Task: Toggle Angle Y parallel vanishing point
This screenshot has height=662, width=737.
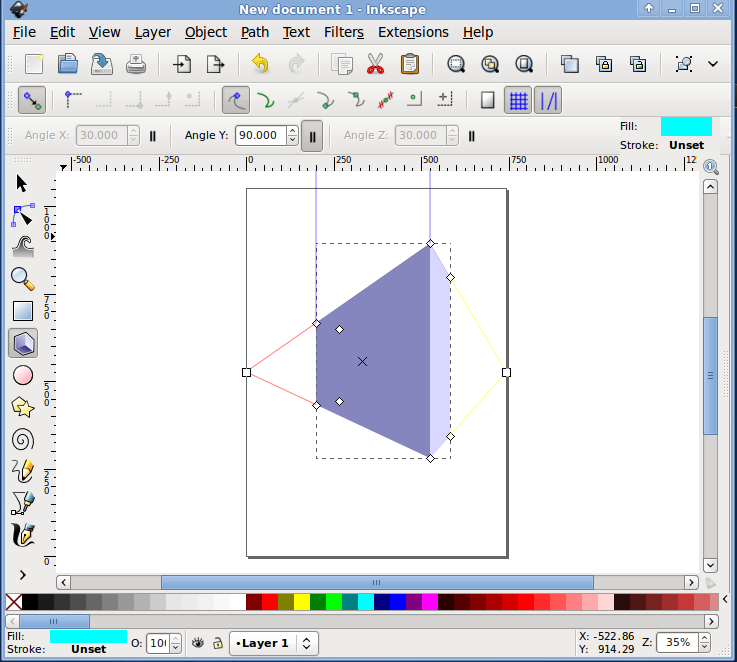Action: point(312,136)
